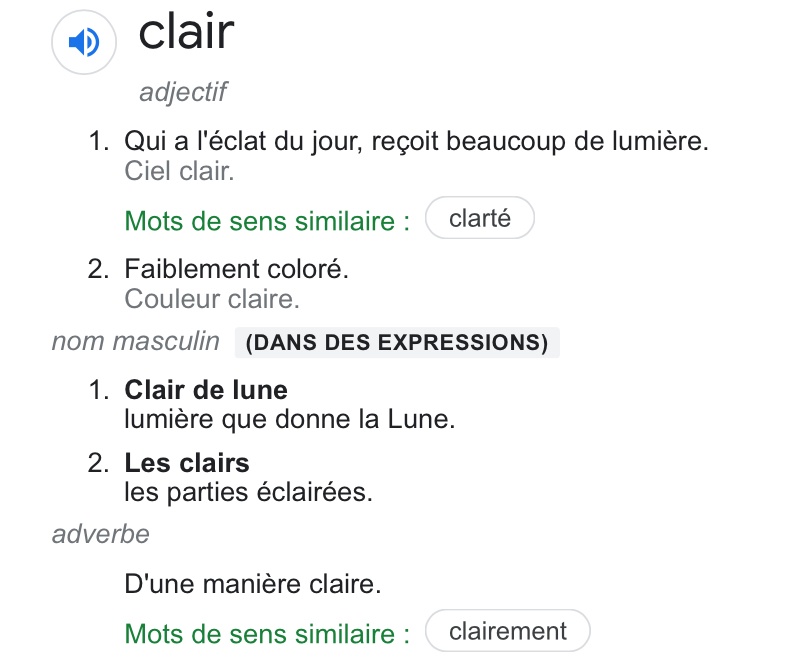The width and height of the screenshot is (810, 671).
Task: Click the example phrase 'Ciel clair.'
Action: click(x=179, y=171)
